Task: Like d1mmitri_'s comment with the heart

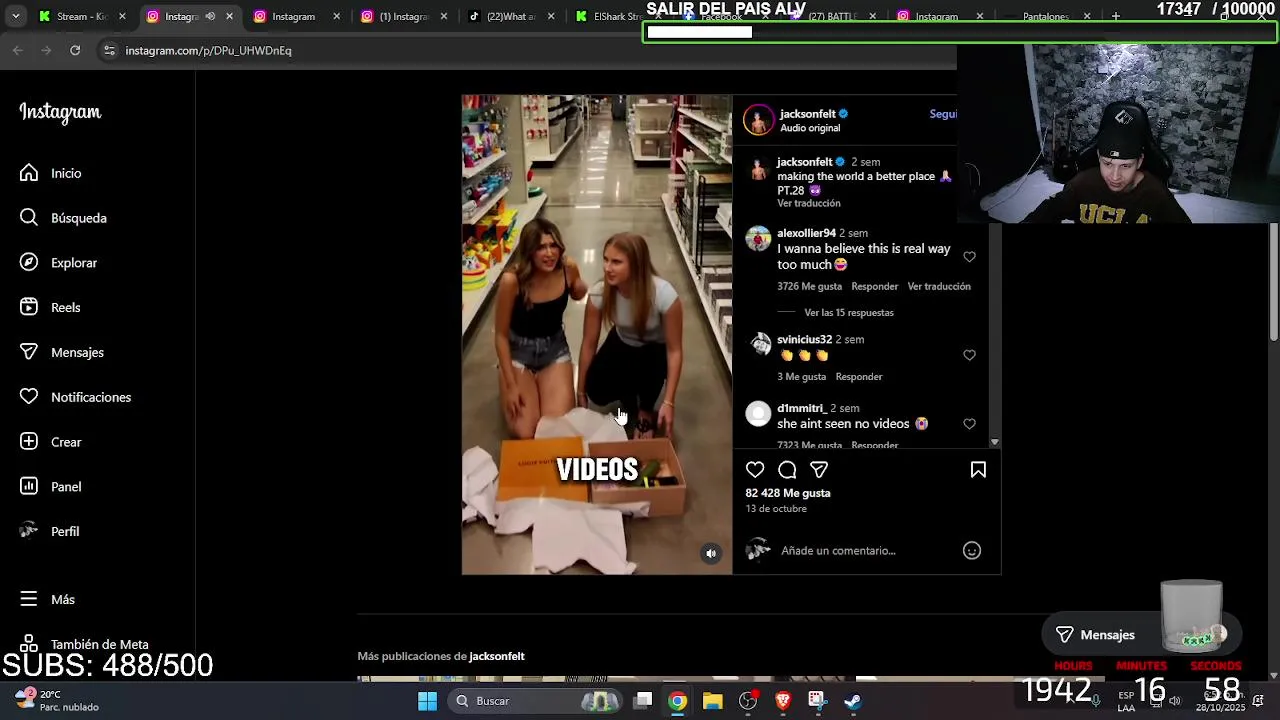Action: (969, 424)
